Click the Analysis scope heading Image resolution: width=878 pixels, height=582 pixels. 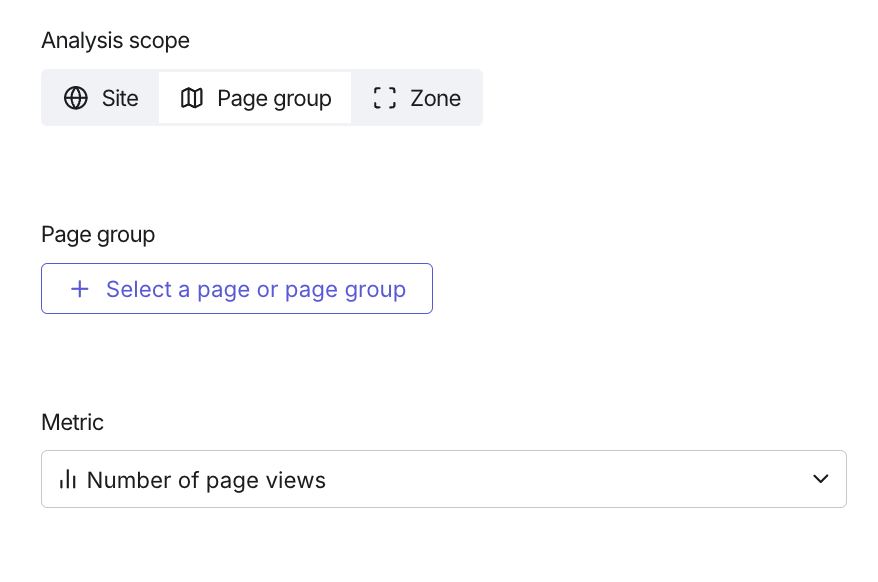point(115,41)
